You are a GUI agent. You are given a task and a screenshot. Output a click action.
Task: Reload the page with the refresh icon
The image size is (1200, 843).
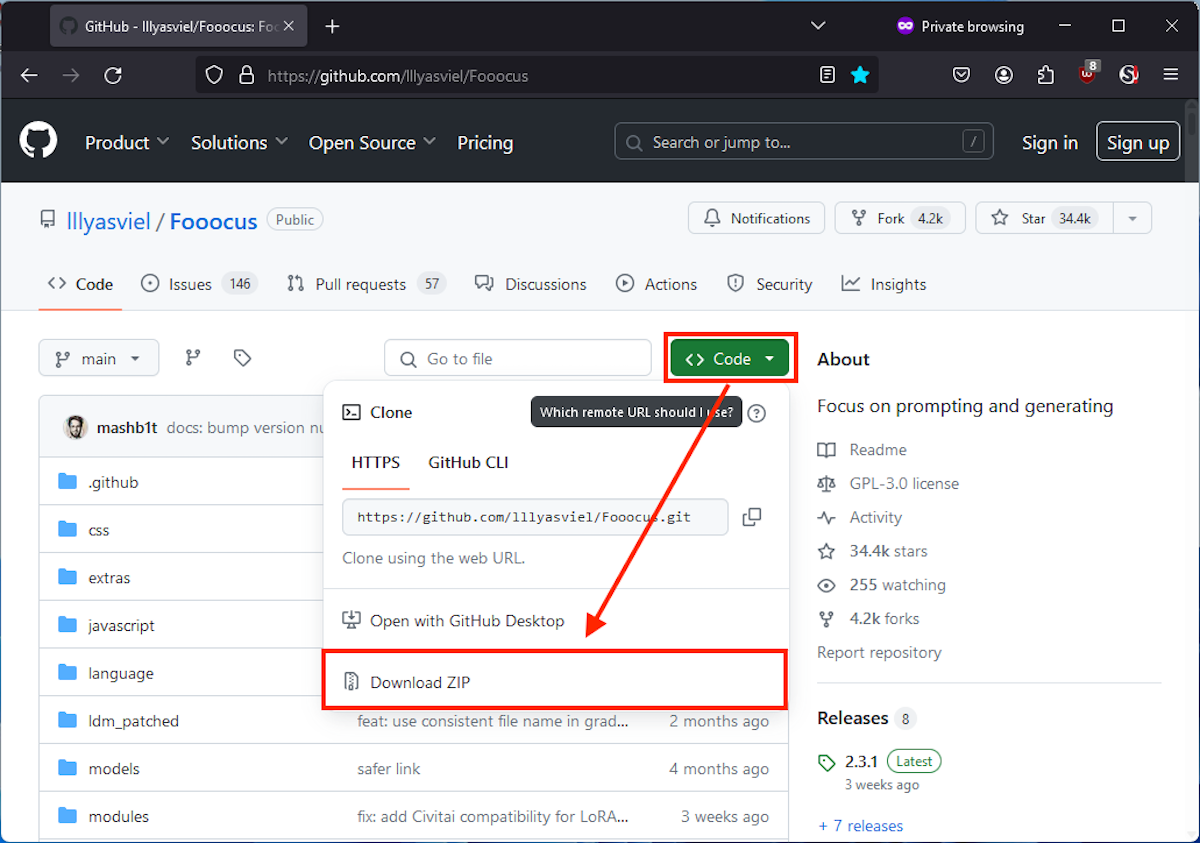(113, 75)
